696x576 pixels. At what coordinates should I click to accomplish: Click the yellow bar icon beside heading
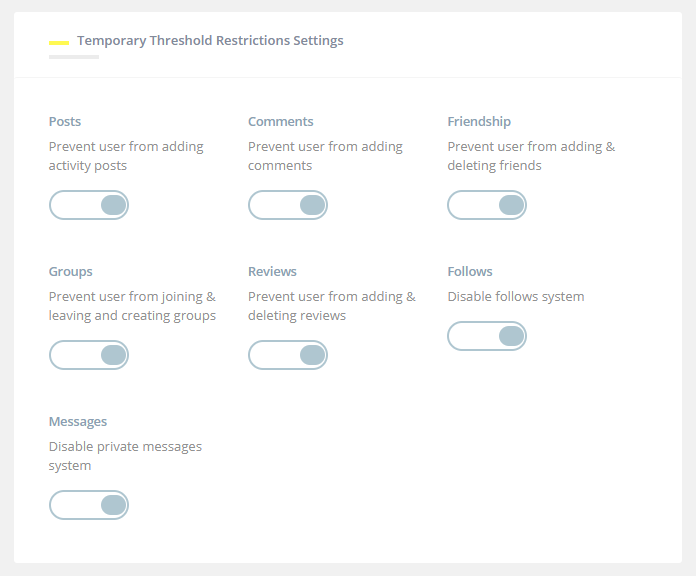(x=59, y=43)
